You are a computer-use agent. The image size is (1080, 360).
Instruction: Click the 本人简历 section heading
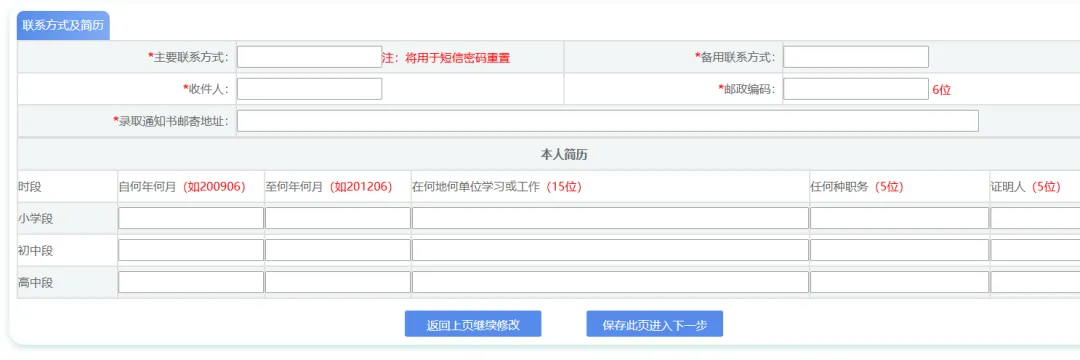564,155
